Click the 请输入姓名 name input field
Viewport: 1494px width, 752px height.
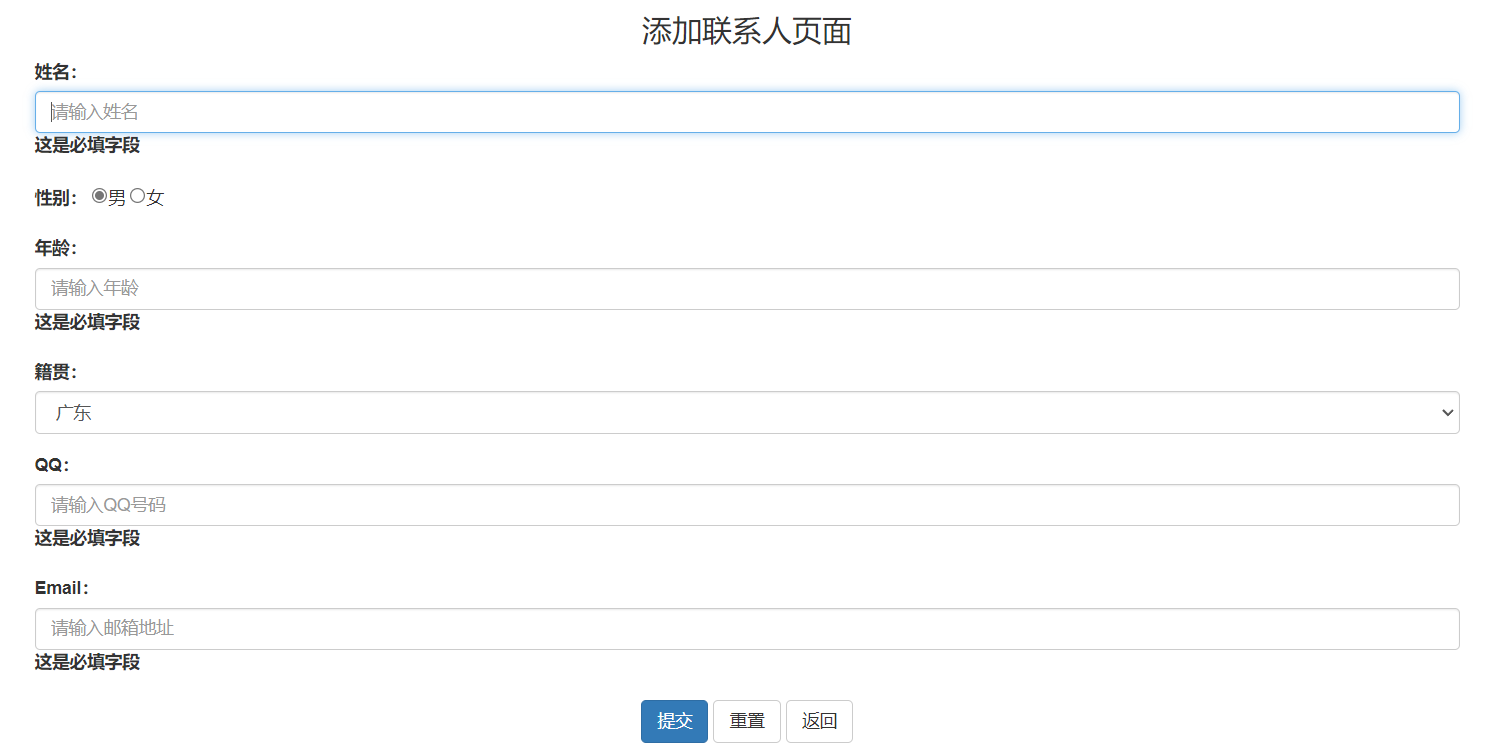[x=745, y=112]
